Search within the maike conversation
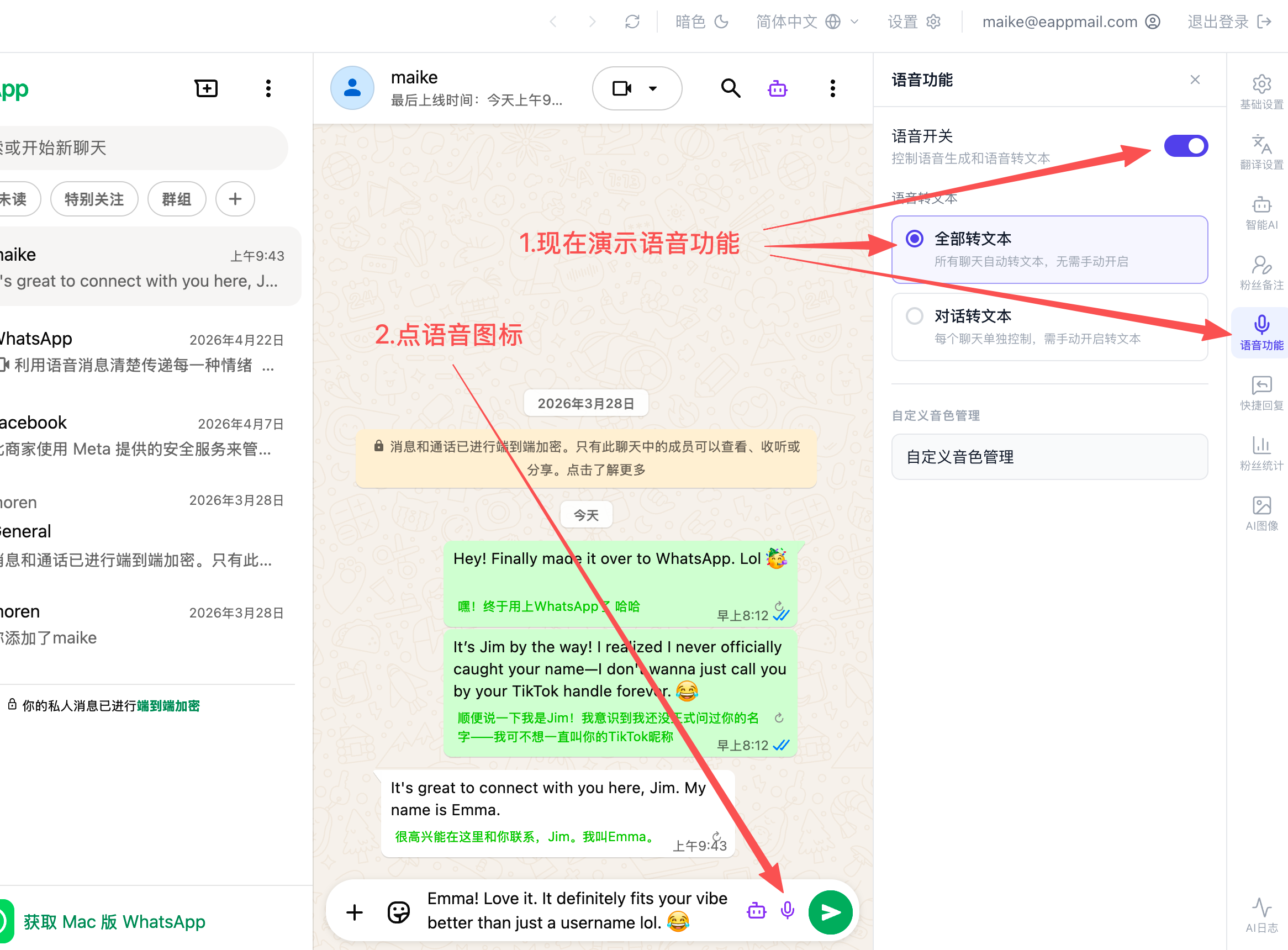The height and width of the screenshot is (950, 1288). pos(730,88)
